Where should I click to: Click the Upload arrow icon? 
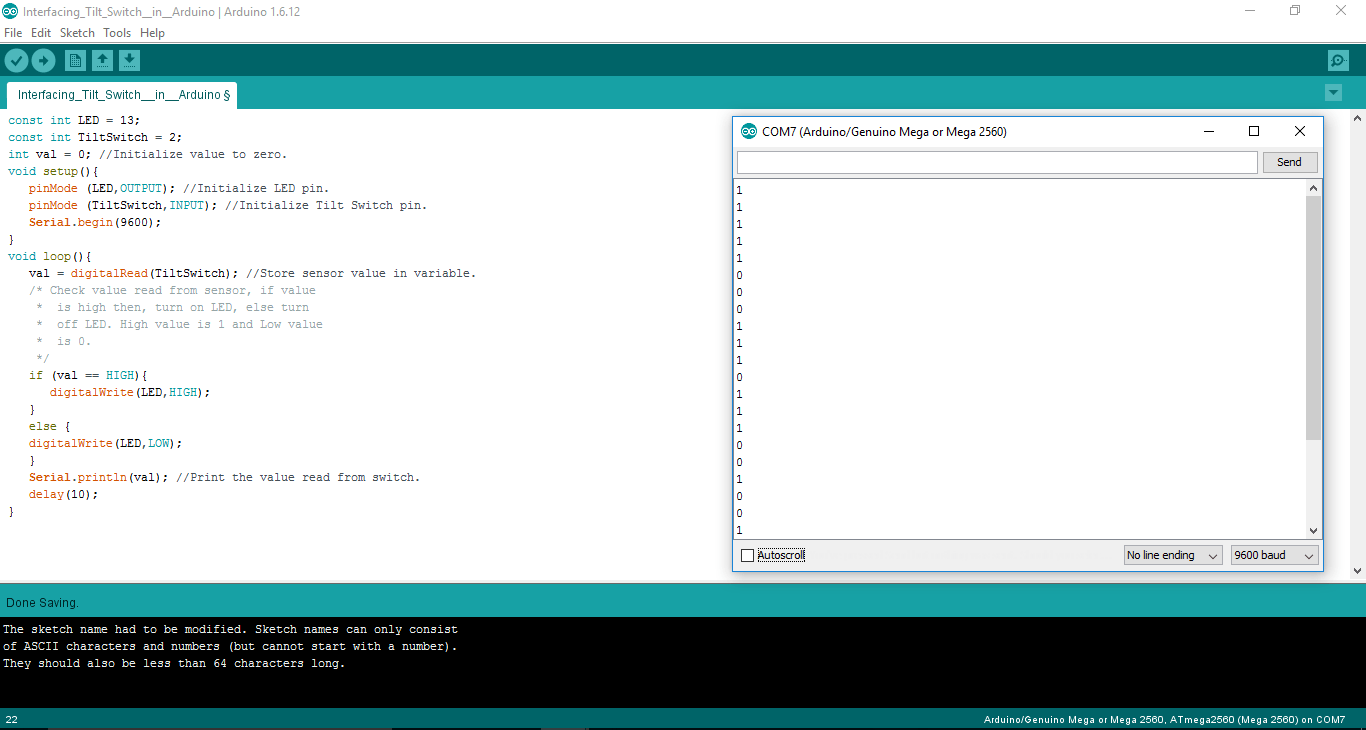[x=43, y=60]
